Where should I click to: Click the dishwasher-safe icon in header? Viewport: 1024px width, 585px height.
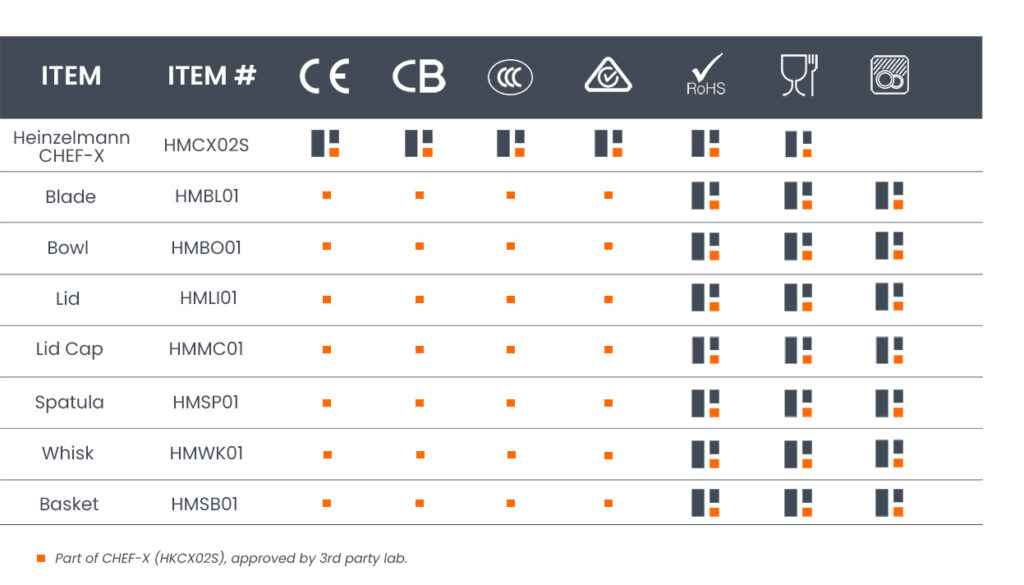pos(889,76)
